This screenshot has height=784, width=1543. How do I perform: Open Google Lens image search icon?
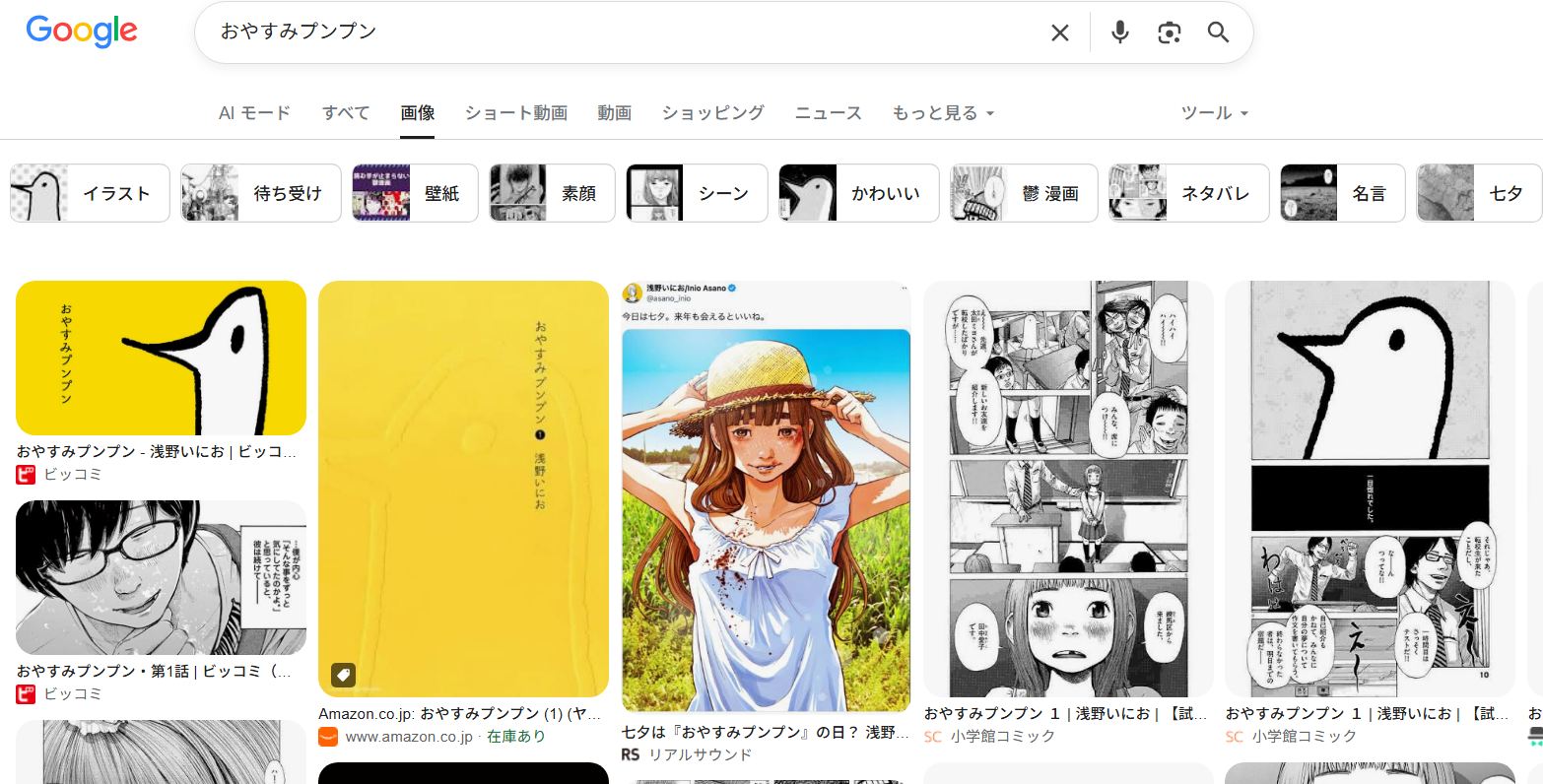[1169, 33]
